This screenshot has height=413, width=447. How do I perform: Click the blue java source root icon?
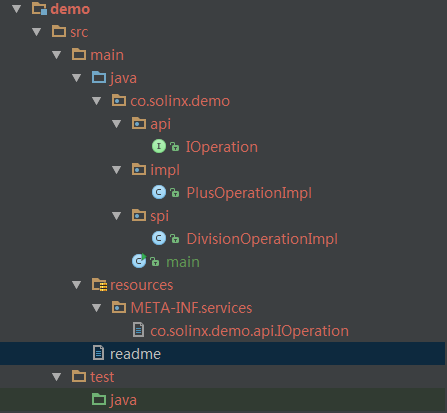[99, 77]
